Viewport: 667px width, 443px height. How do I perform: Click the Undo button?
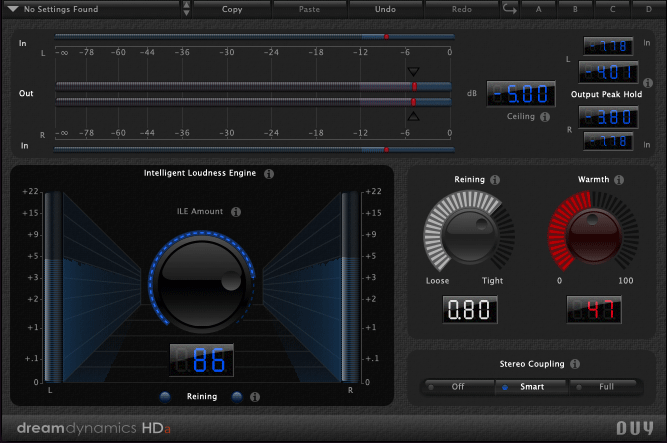385,9
